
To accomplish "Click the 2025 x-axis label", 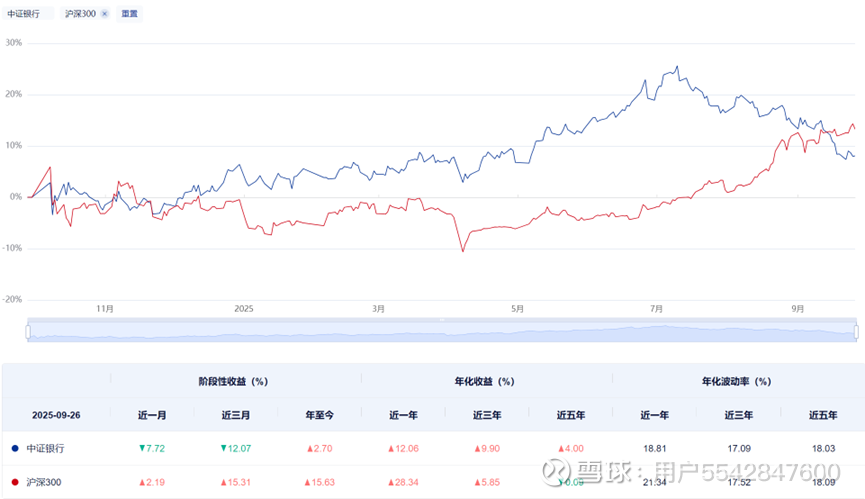I will (244, 309).
